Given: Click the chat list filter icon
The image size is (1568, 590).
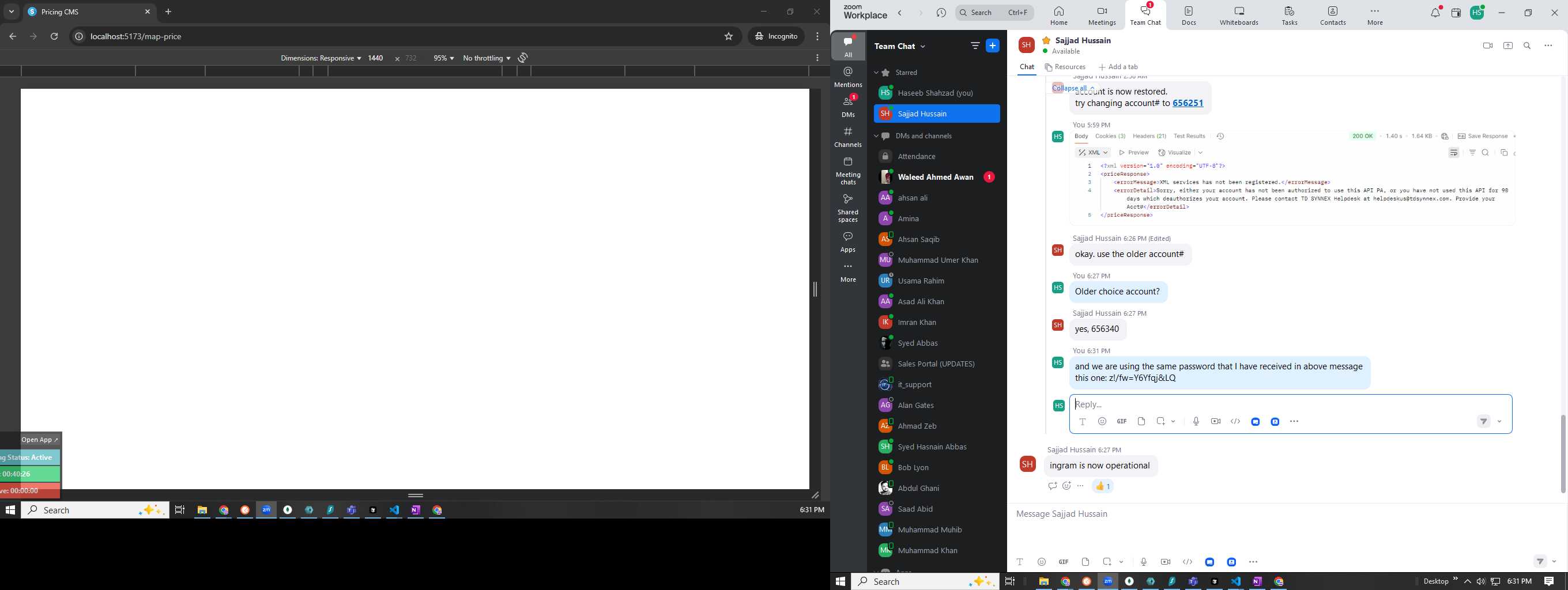Looking at the screenshot, I should [x=974, y=46].
